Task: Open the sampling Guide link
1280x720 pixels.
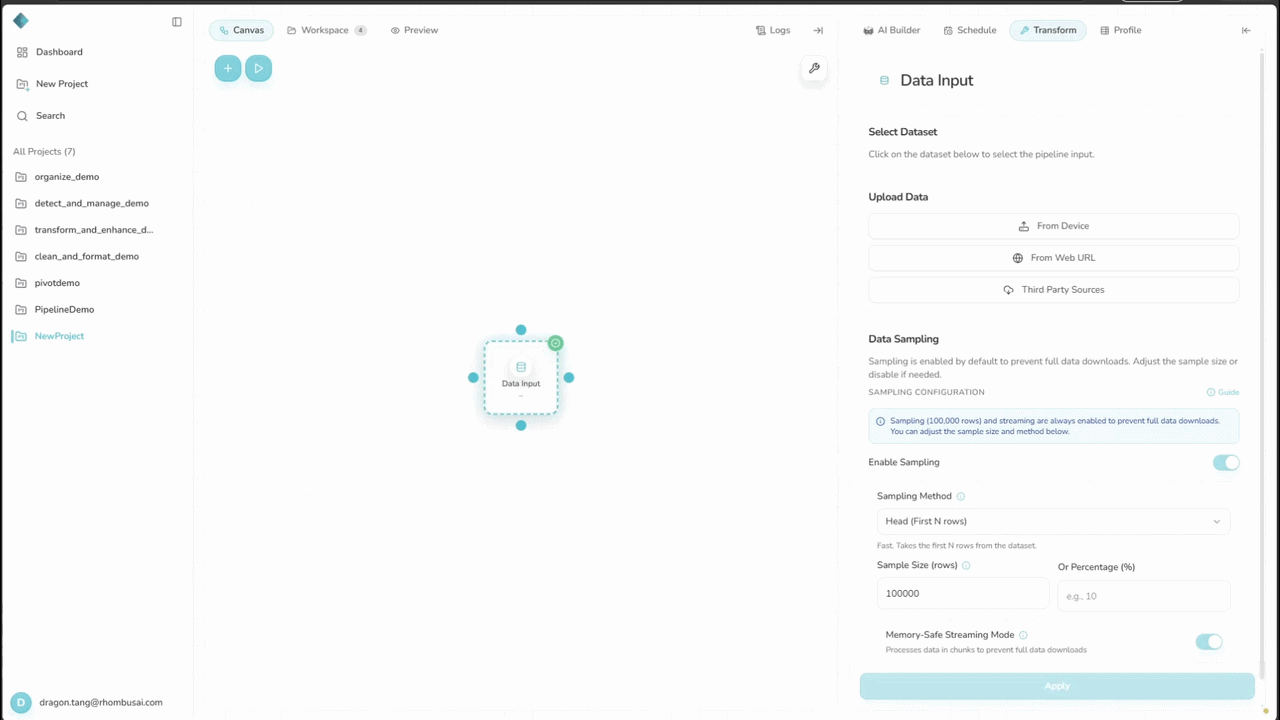Action: 1223,392
